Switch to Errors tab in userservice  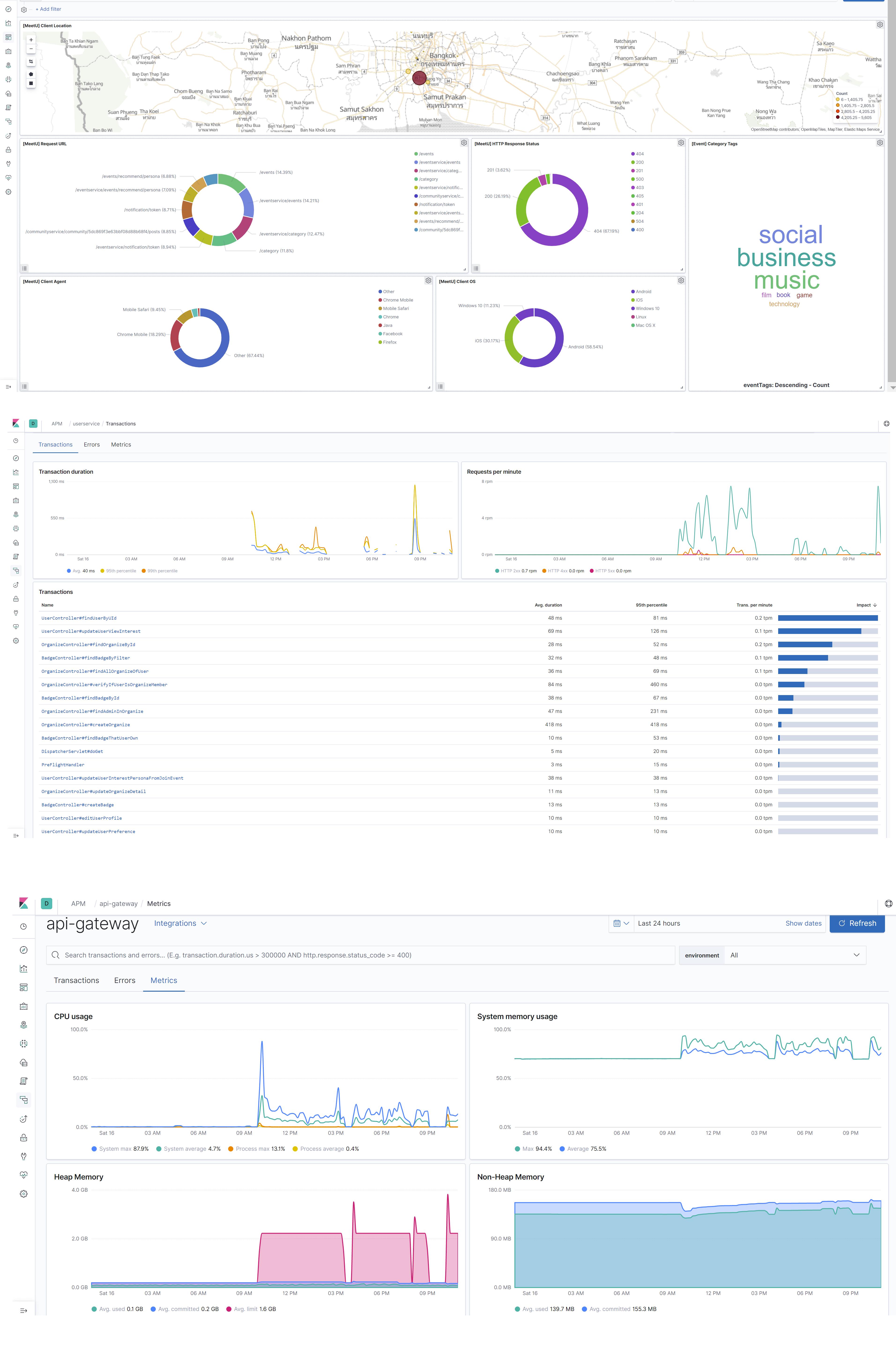(91, 445)
